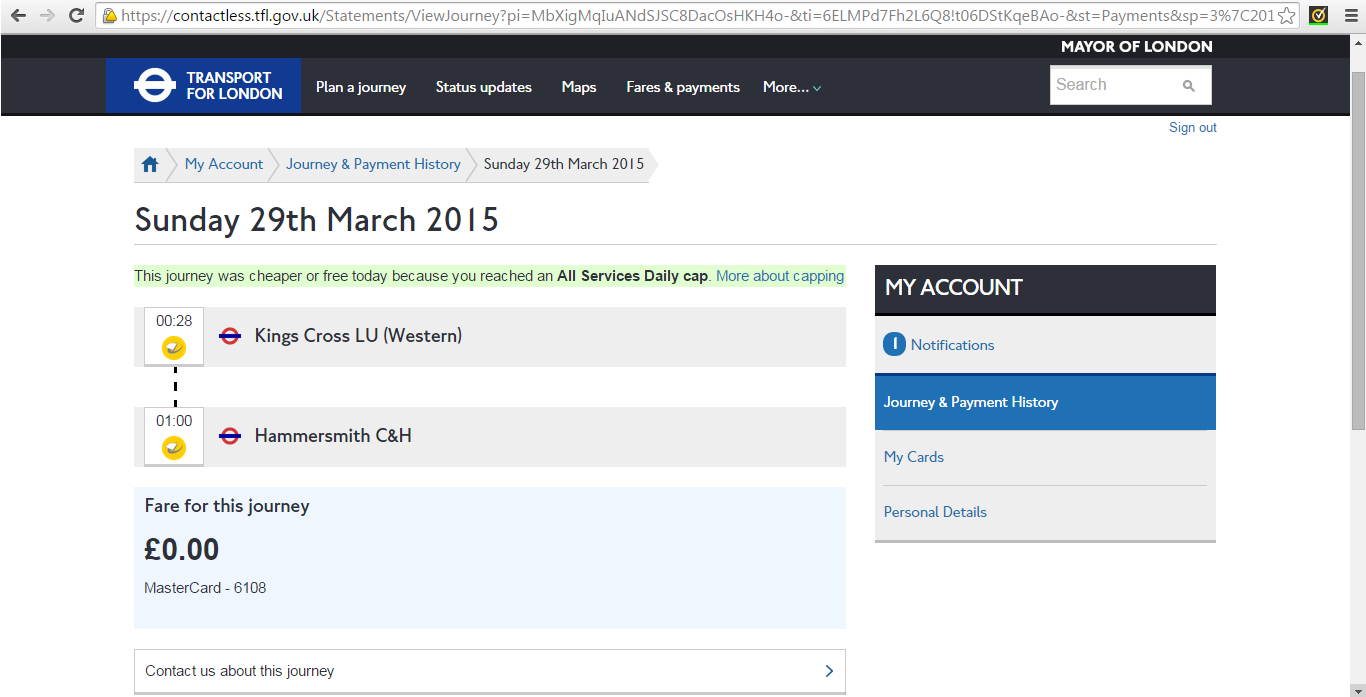Click the Hammersmith C&H row
Viewport: 1366px width, 697px height.
(490, 437)
